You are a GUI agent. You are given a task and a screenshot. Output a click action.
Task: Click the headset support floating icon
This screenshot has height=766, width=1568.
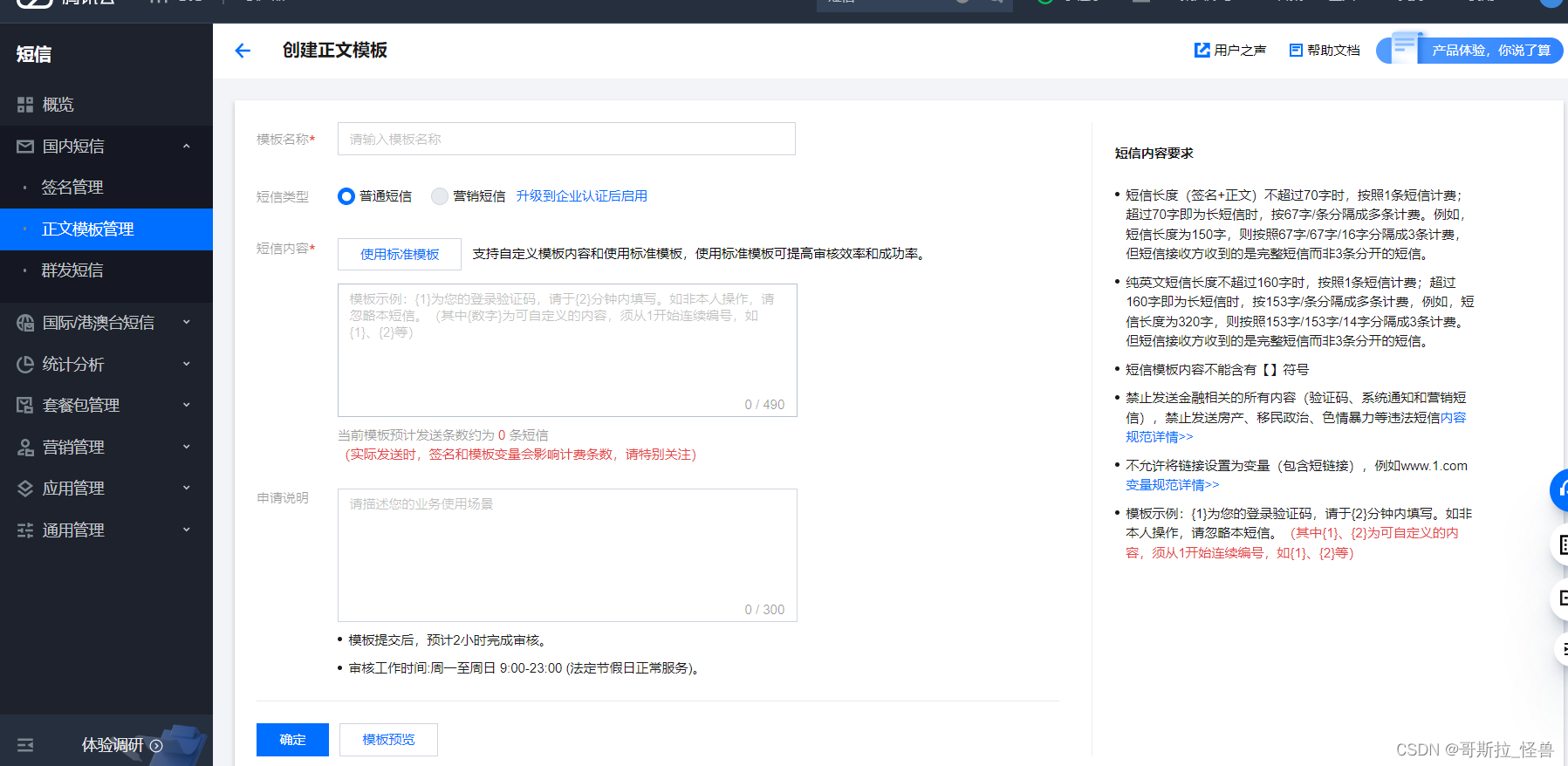pyautogui.click(x=1560, y=490)
